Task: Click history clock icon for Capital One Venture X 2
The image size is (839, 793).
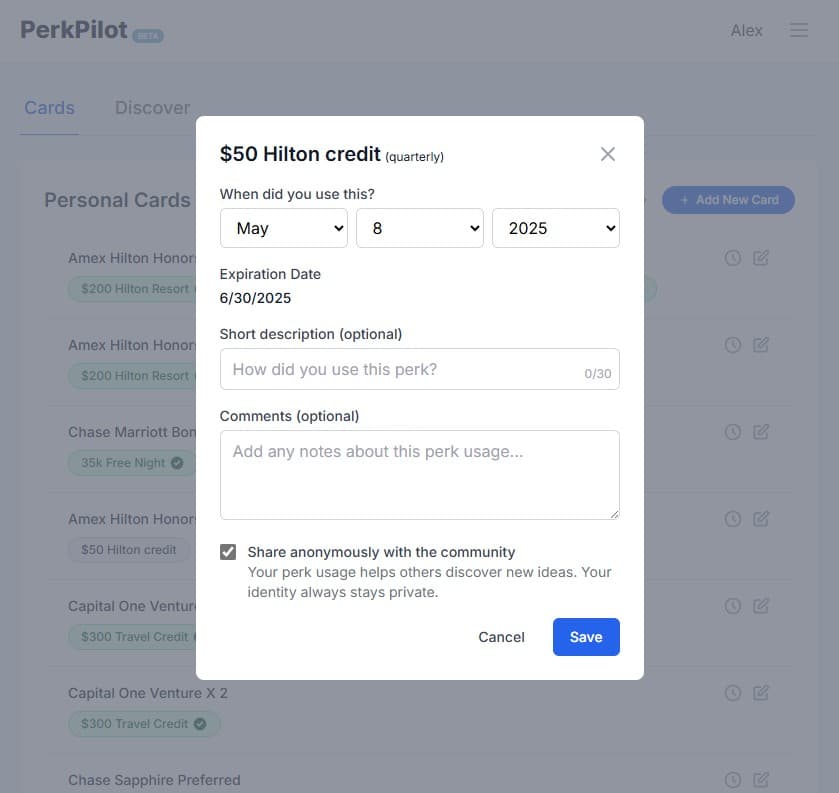Action: 733,693
